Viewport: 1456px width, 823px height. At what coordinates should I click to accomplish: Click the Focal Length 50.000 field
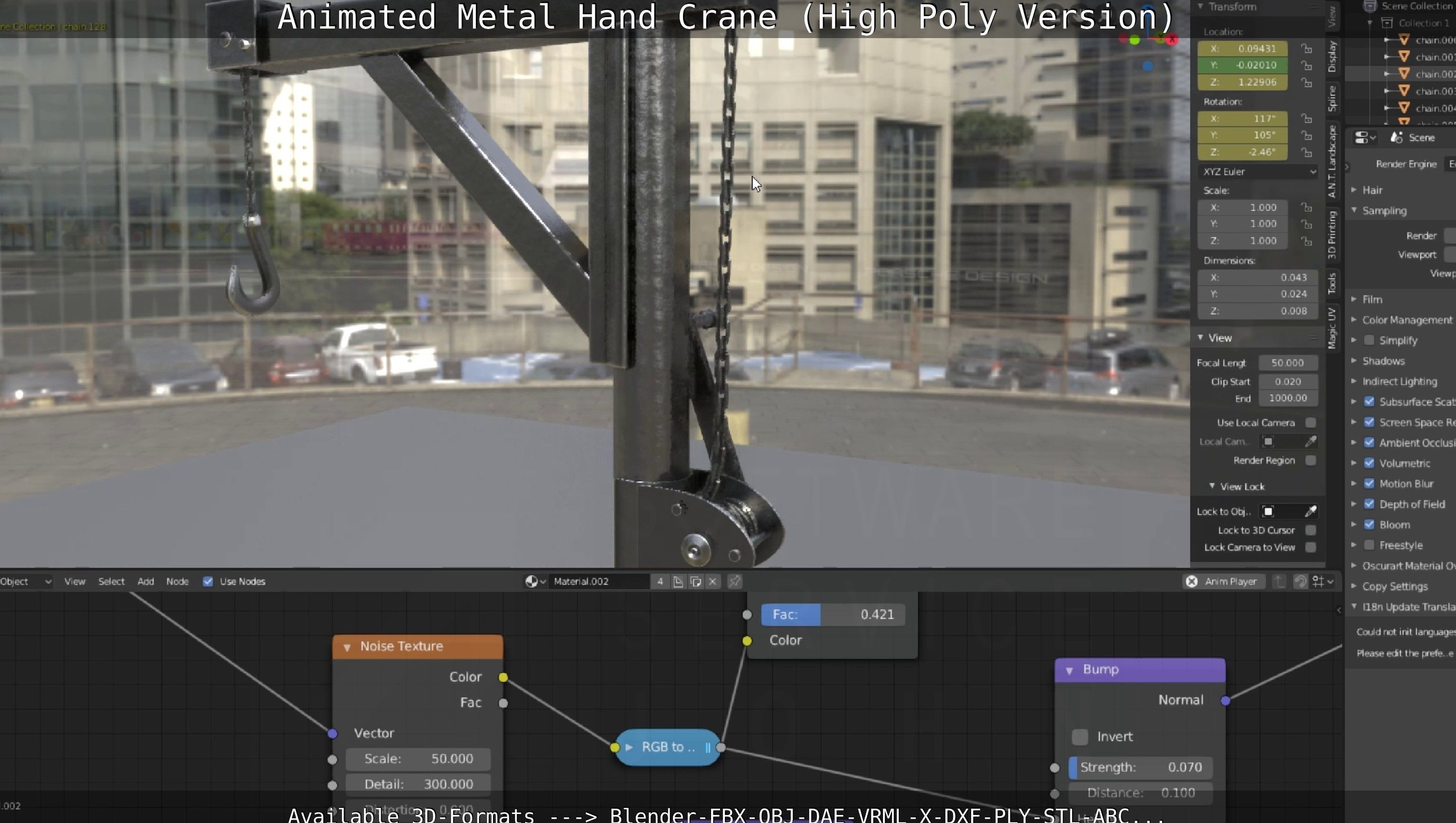pos(1288,363)
